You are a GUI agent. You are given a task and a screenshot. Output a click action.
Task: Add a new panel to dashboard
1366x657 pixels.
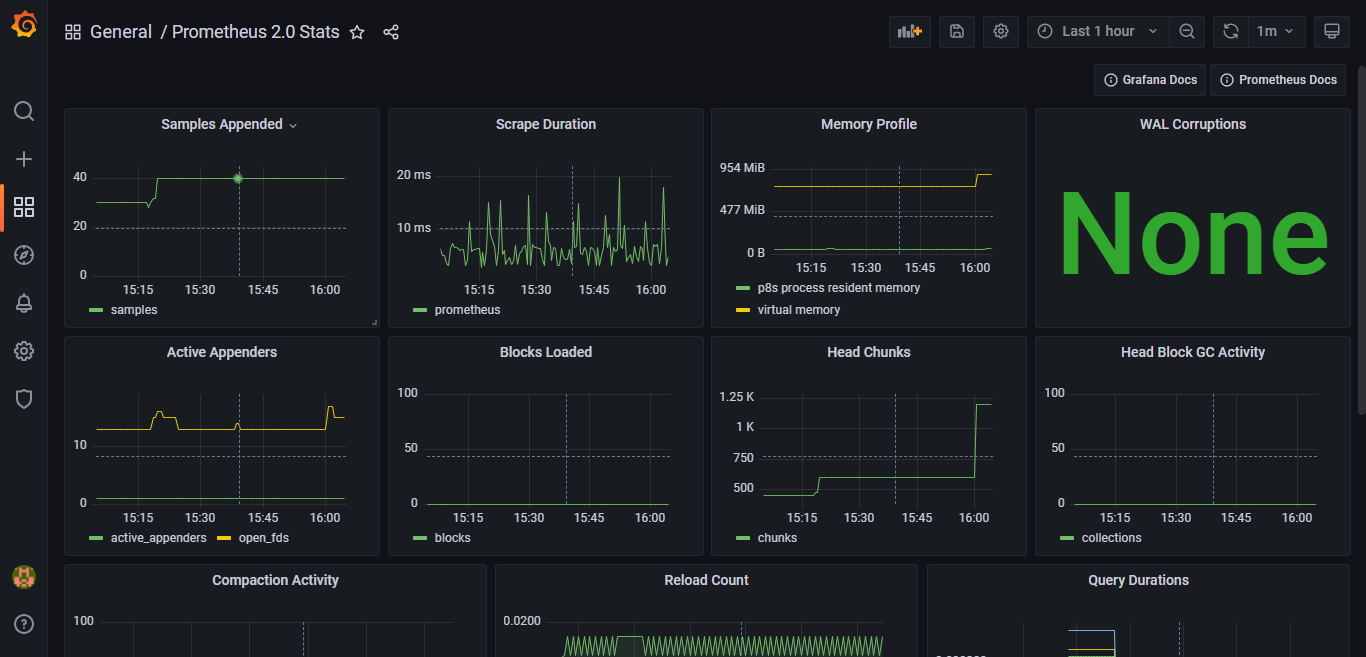[909, 32]
